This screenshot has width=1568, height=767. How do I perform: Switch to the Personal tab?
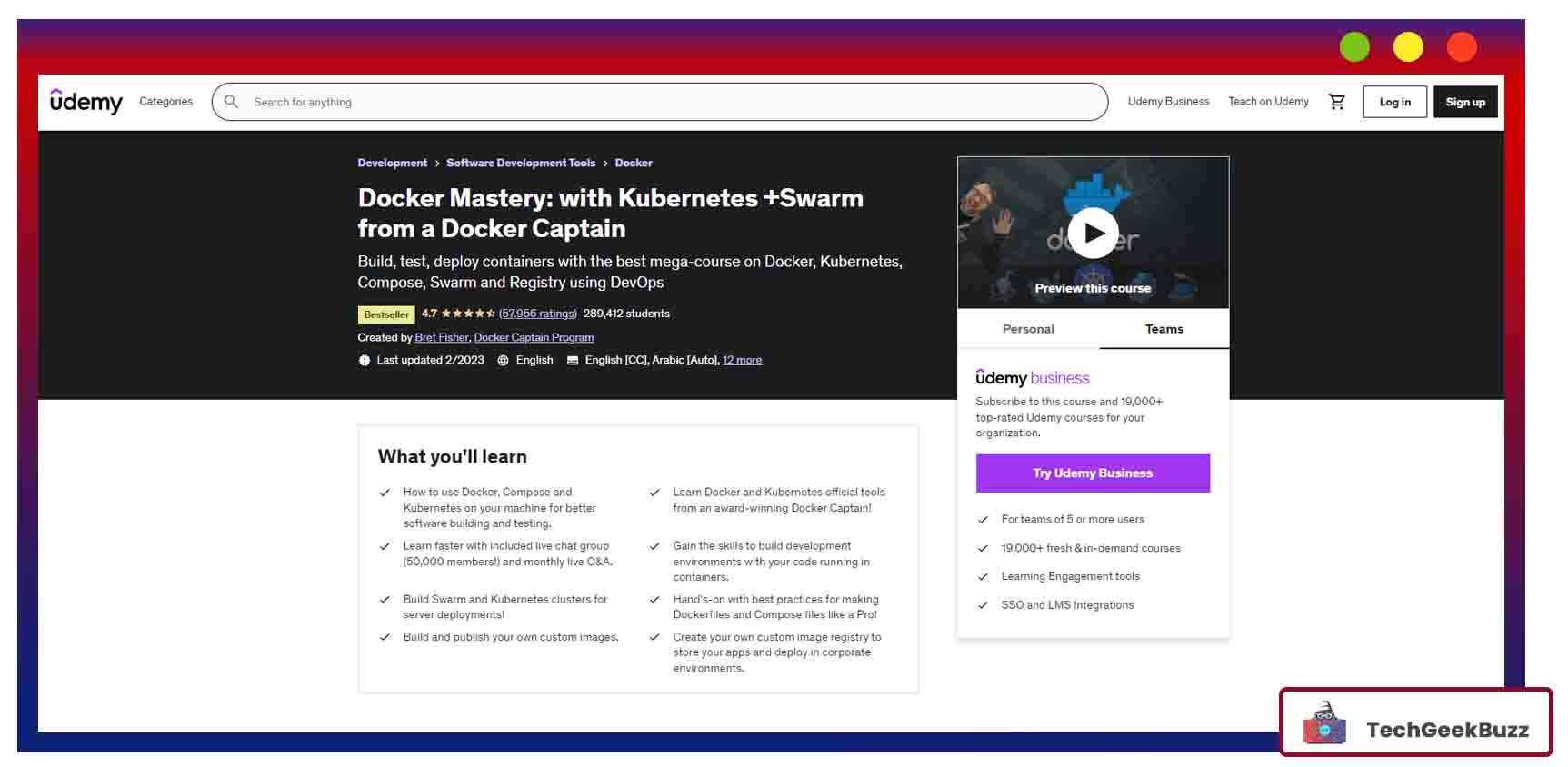point(1028,329)
